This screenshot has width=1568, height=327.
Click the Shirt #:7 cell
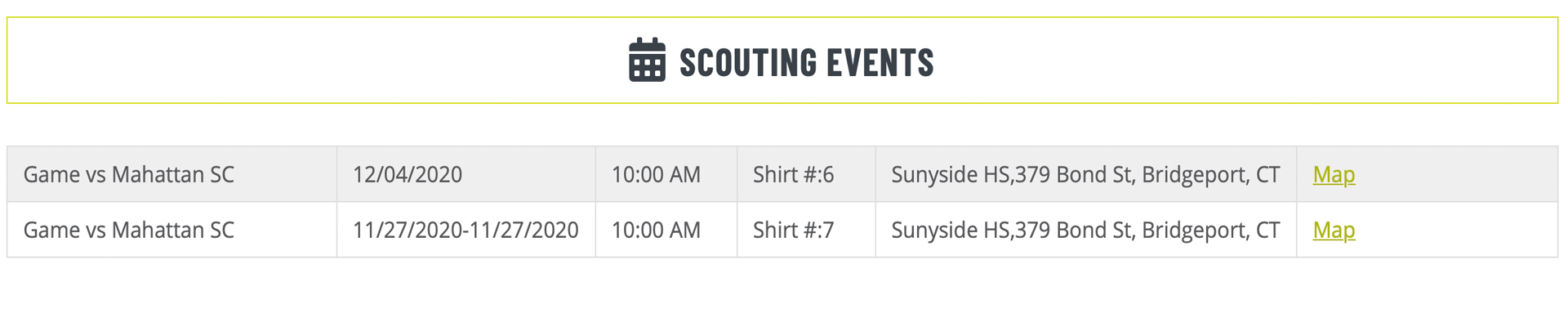coord(807,230)
